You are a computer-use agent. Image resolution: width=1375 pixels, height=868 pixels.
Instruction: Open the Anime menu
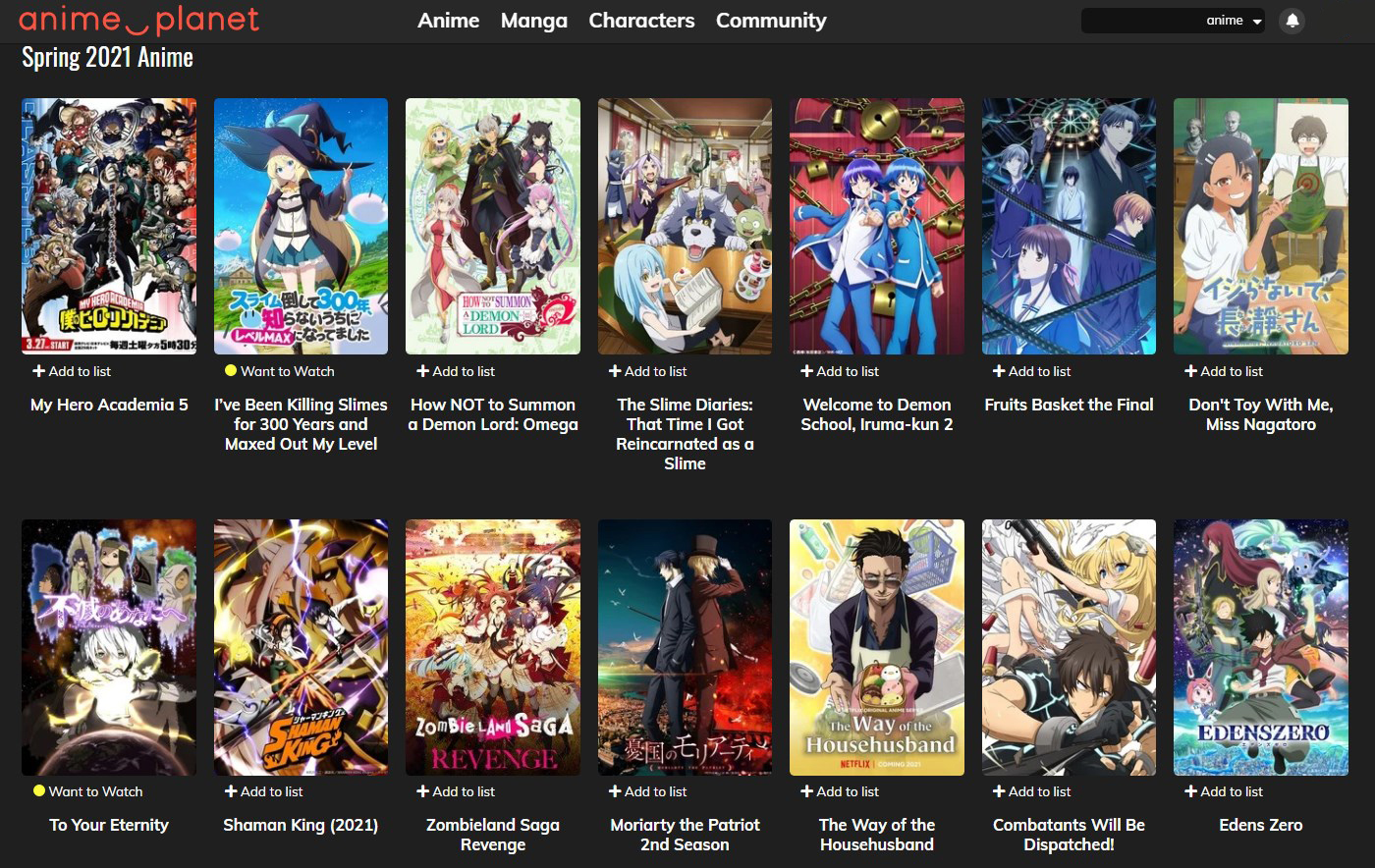(449, 21)
